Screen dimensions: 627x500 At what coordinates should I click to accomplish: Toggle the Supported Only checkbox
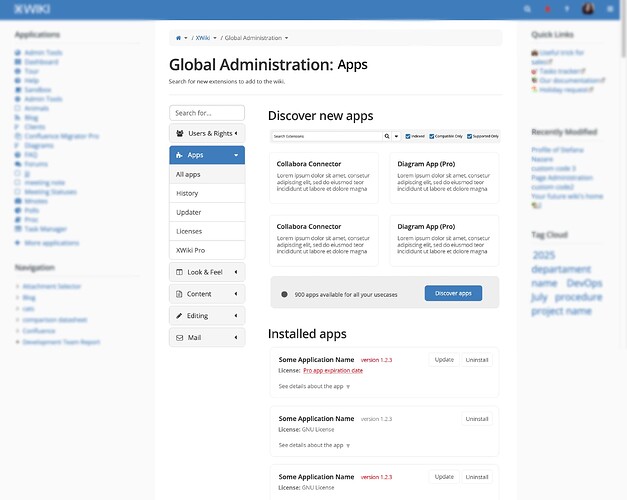tap(469, 136)
